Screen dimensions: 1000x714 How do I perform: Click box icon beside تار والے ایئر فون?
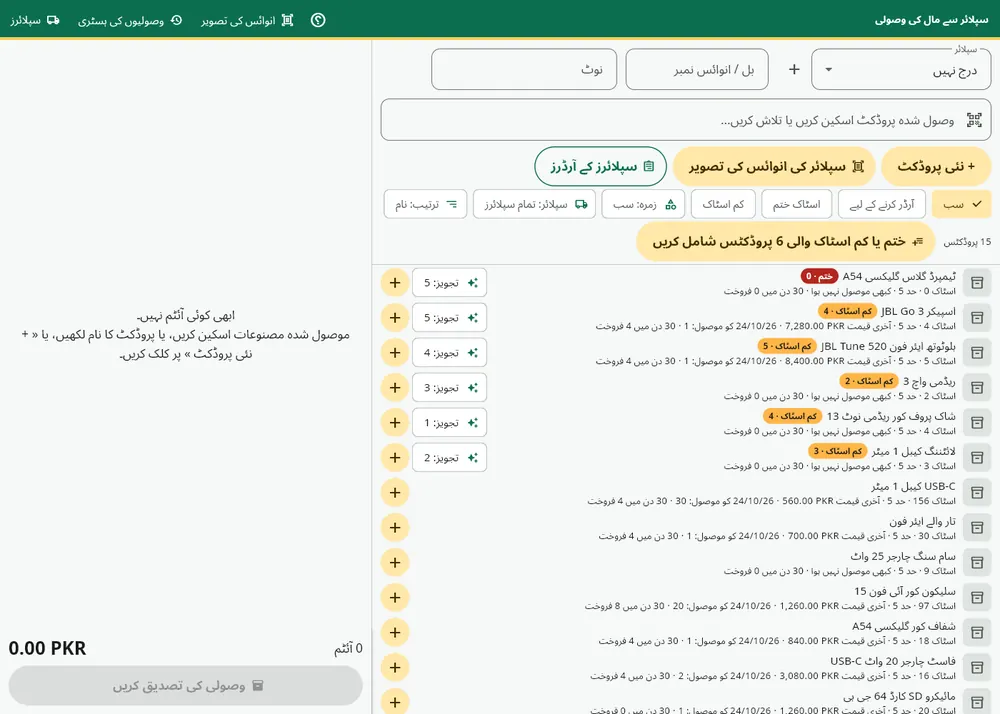[x=977, y=528]
